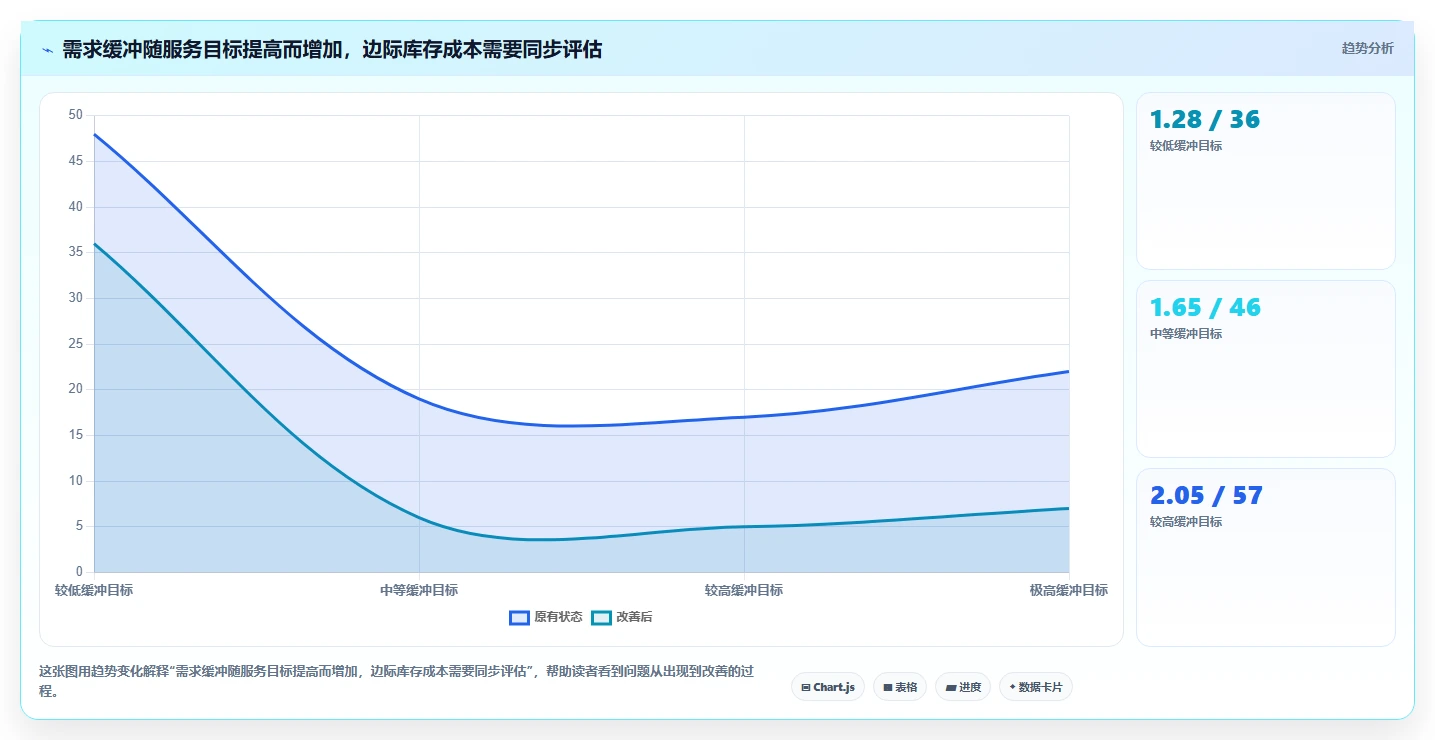The width and height of the screenshot is (1435, 740).
Task: Open the 1.65 / 46 中等缓冲目标 card
Action: [1266, 369]
